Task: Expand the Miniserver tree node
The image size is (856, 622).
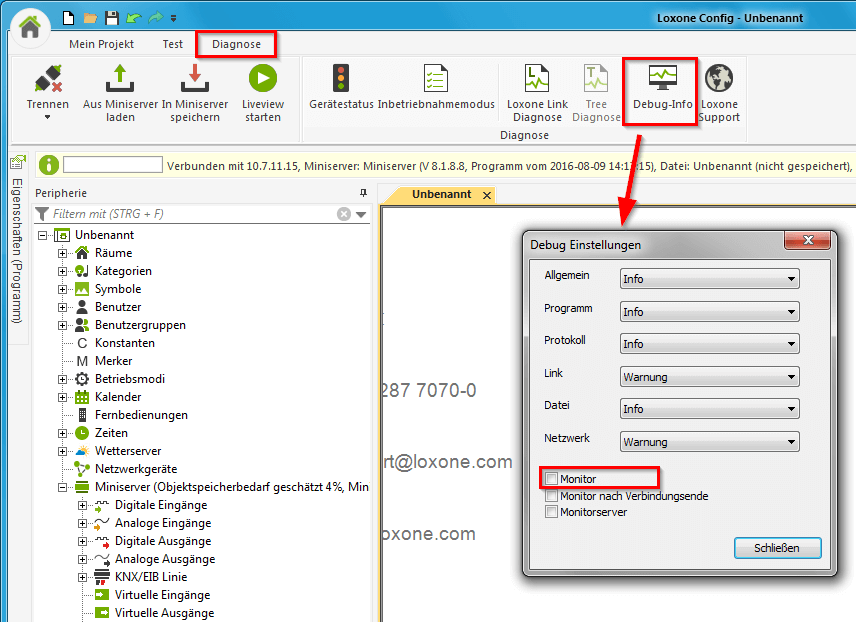Action: [61, 486]
